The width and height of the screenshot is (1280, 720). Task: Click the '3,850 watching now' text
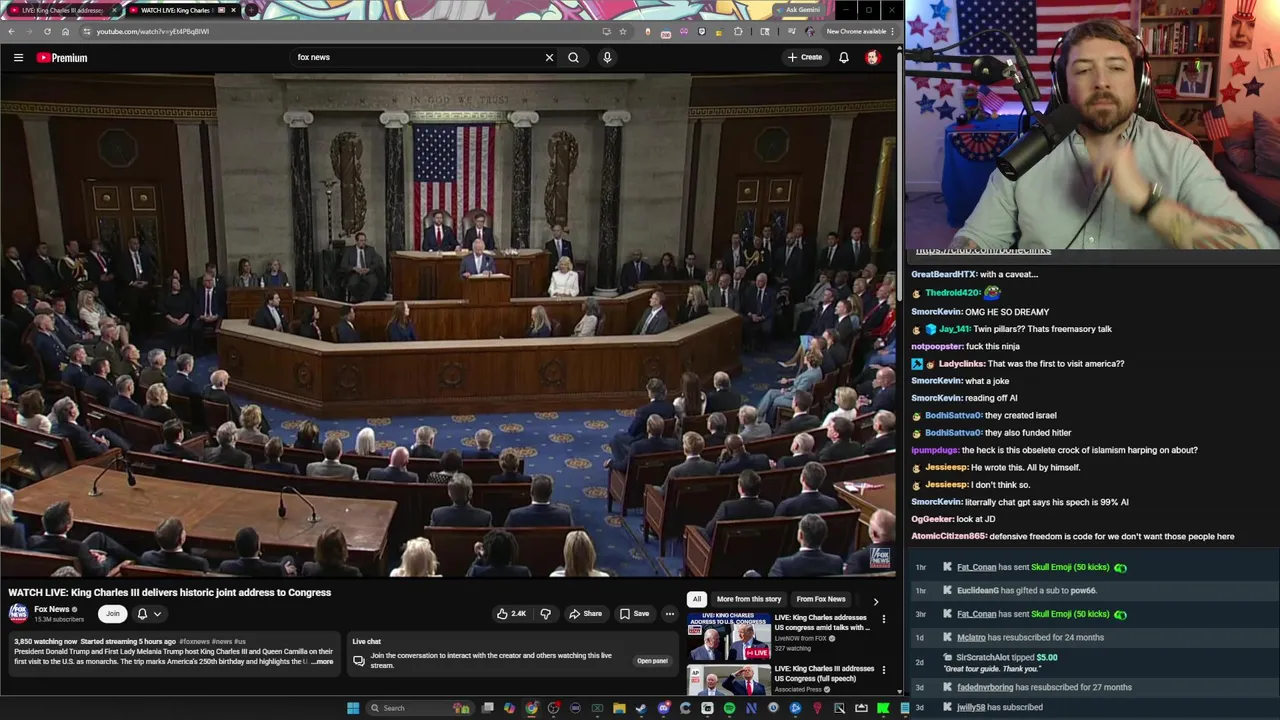[x=45, y=641]
